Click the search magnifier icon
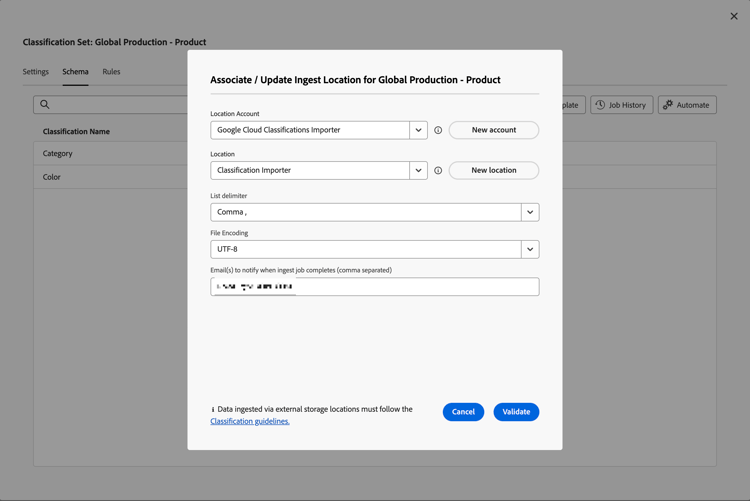This screenshot has height=501, width=750. 45,104
